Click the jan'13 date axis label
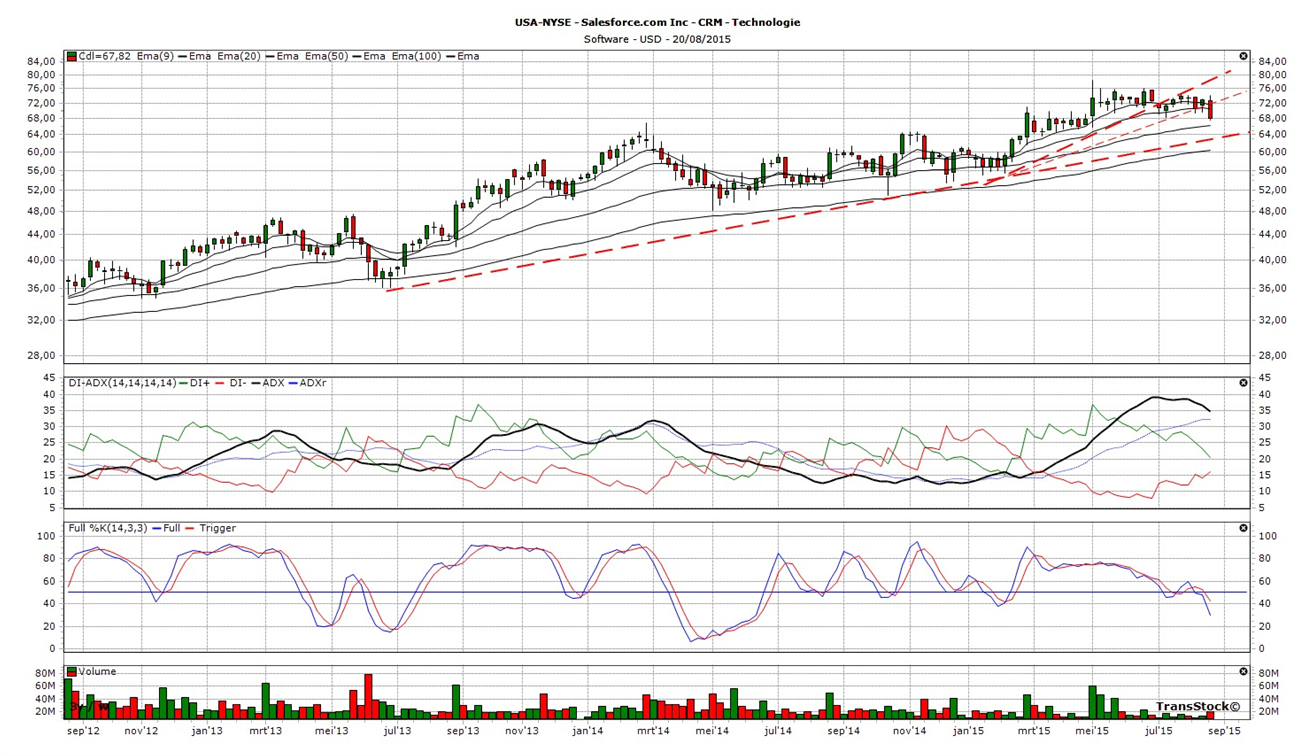This screenshot has height=756, width=1312. point(206,731)
